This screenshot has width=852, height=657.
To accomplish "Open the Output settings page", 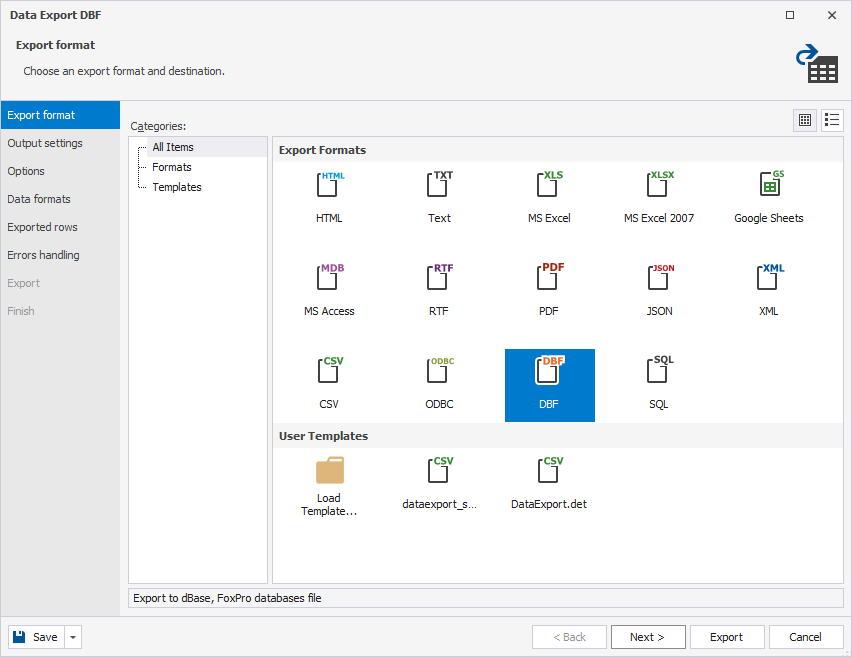I will pyautogui.click(x=45, y=143).
